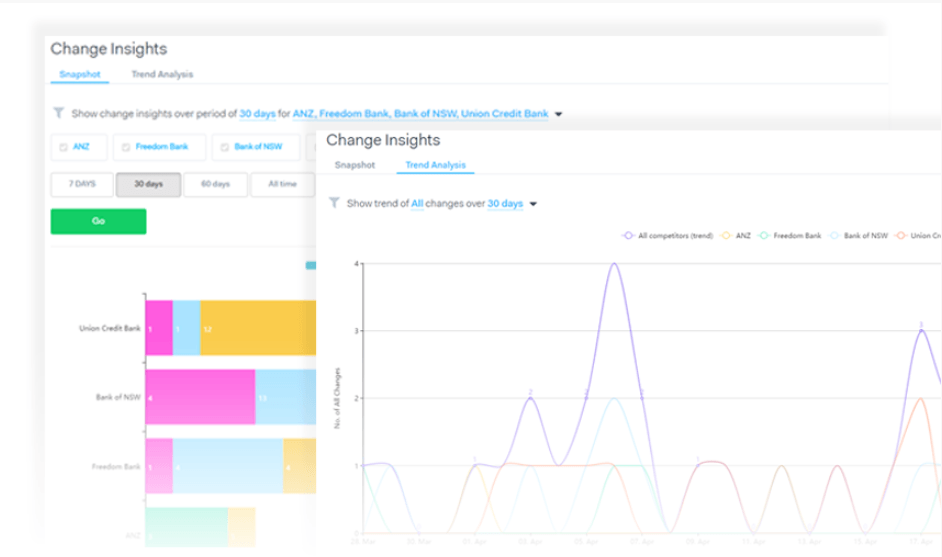
Task: Check the ANZ checkbox
Action: (63, 147)
